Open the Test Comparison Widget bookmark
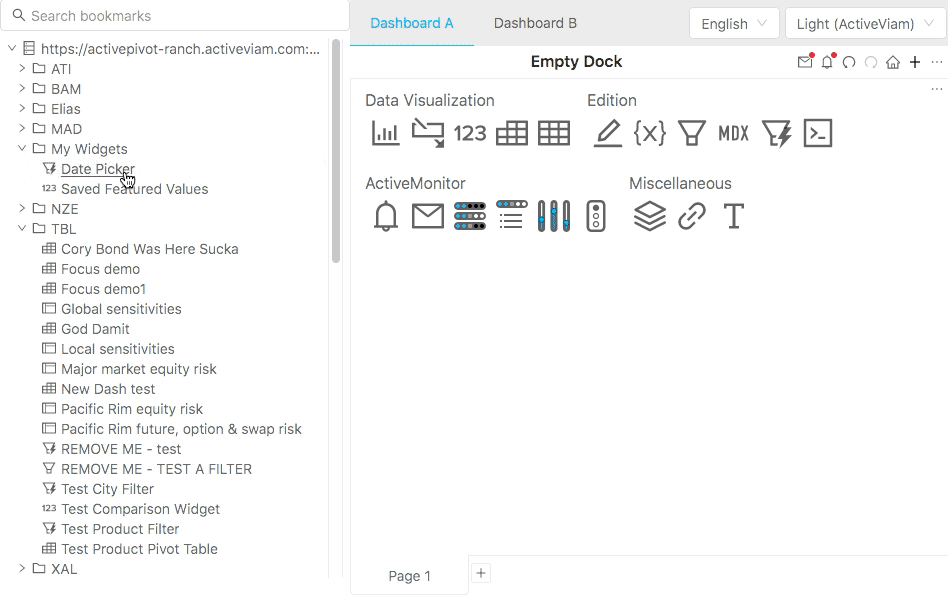The image size is (948, 598). (140, 509)
